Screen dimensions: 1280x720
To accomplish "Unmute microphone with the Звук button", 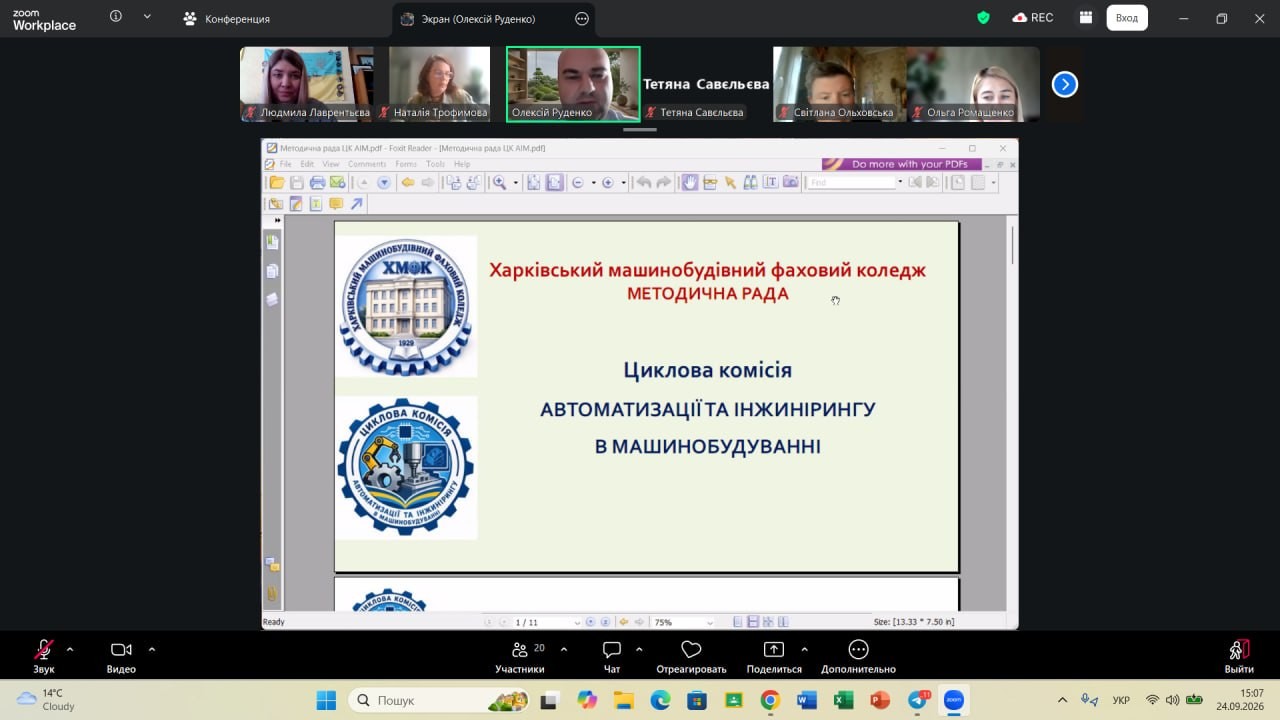I will pyautogui.click(x=44, y=657).
